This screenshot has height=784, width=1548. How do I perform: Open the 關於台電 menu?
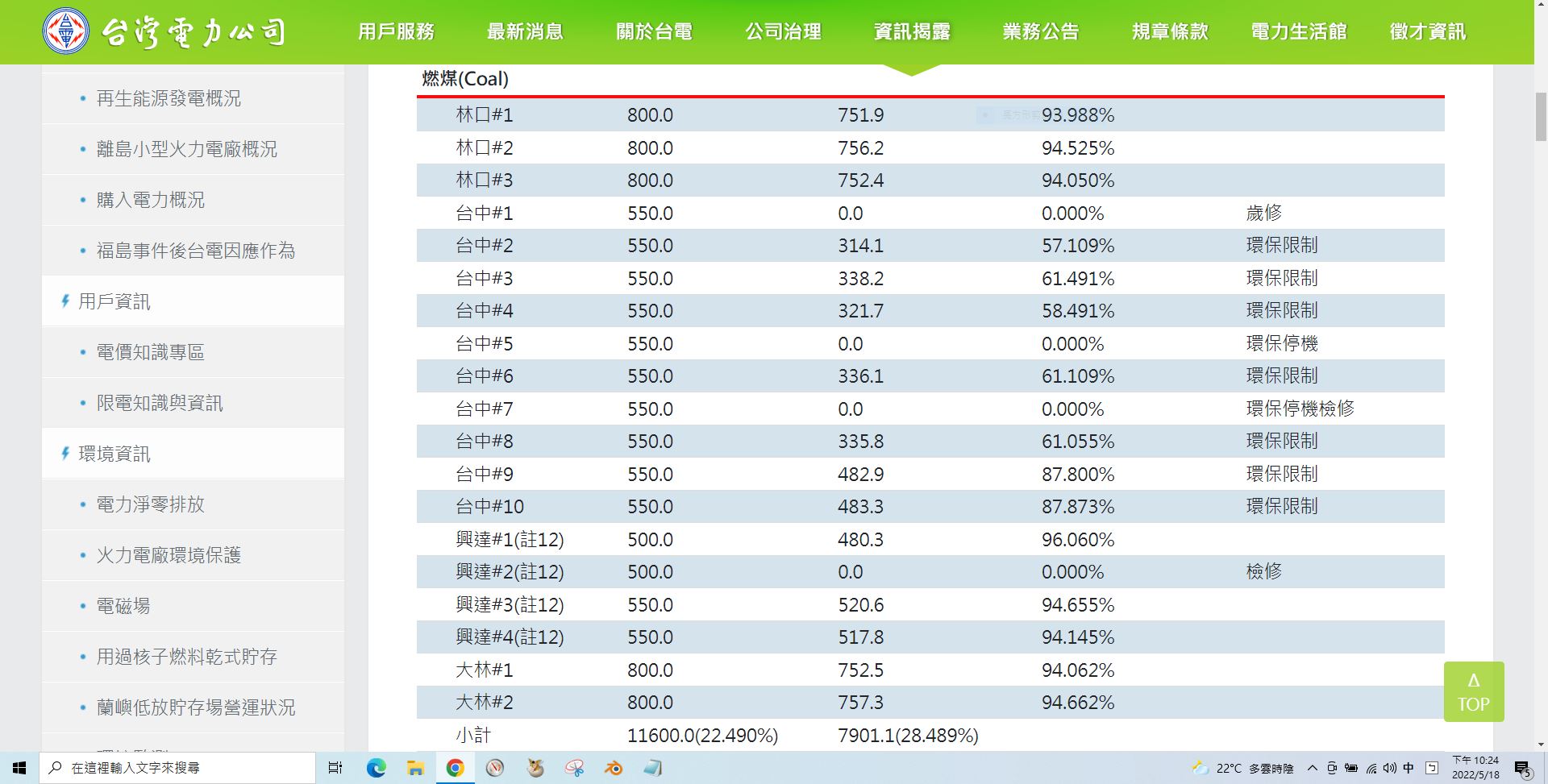[x=654, y=31]
